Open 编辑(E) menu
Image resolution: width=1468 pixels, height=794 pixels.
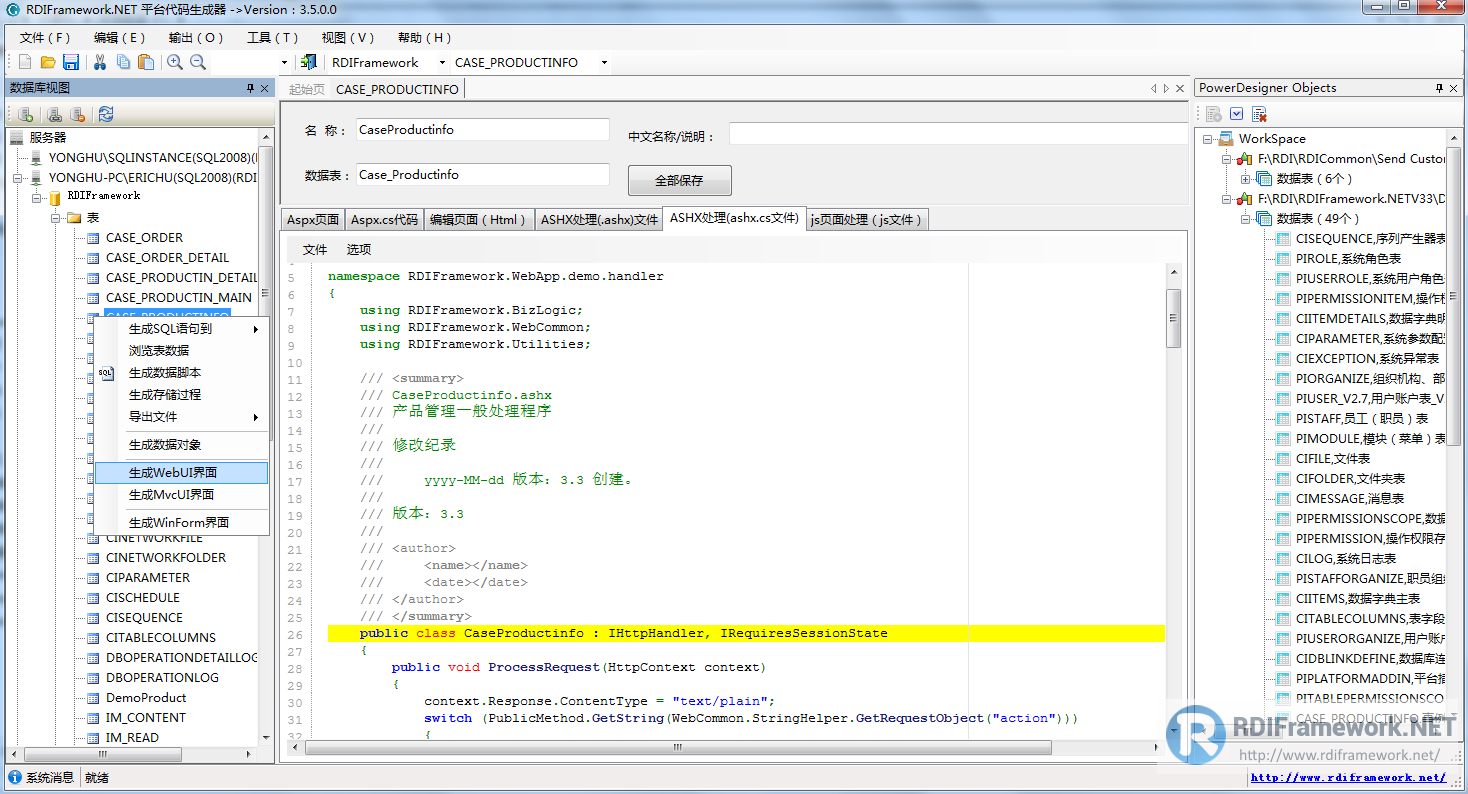pos(120,38)
